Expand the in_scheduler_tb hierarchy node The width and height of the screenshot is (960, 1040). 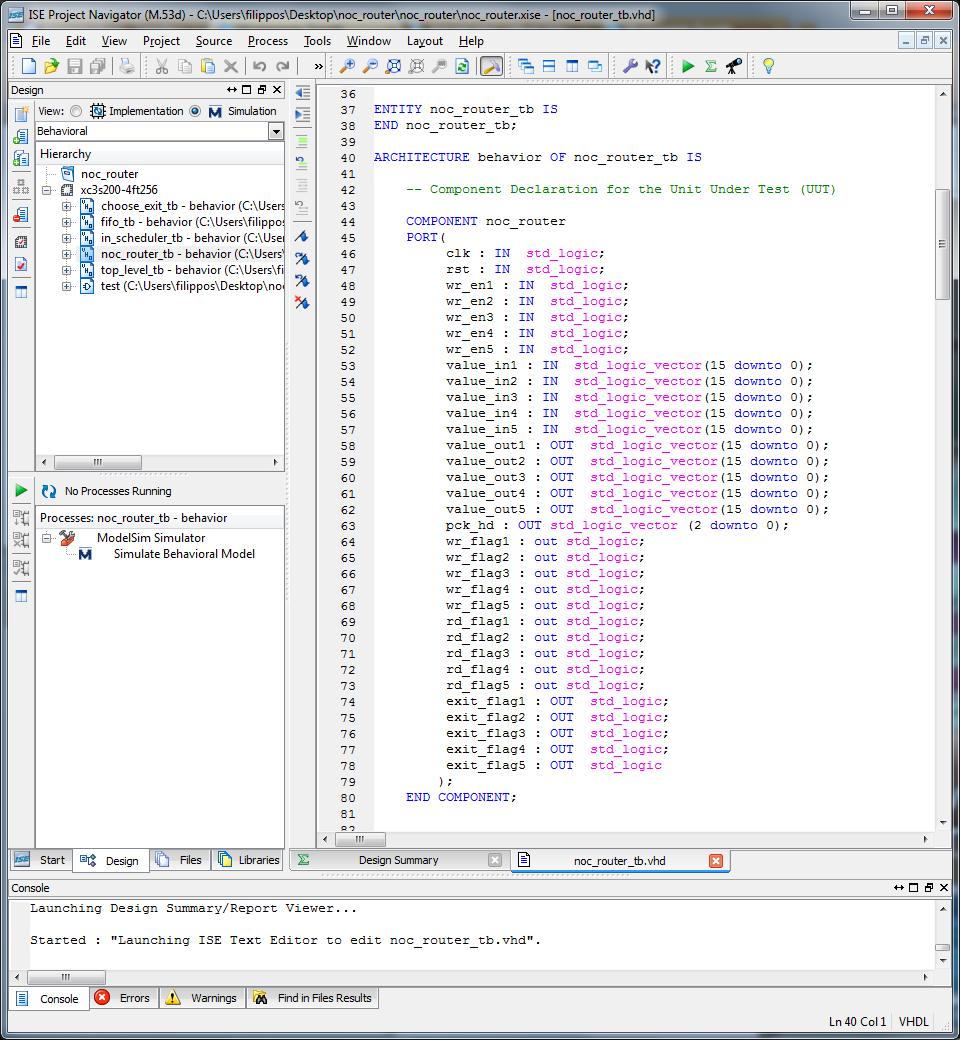click(66, 238)
